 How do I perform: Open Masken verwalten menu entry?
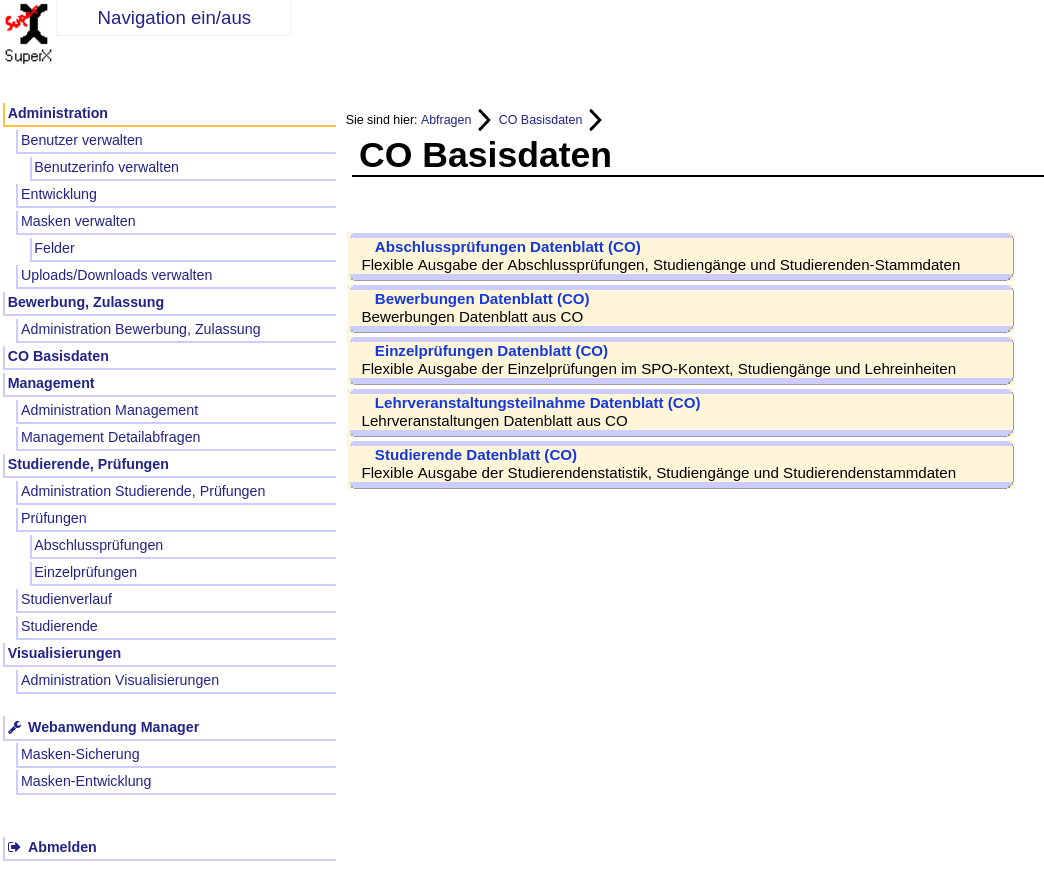[x=78, y=221]
